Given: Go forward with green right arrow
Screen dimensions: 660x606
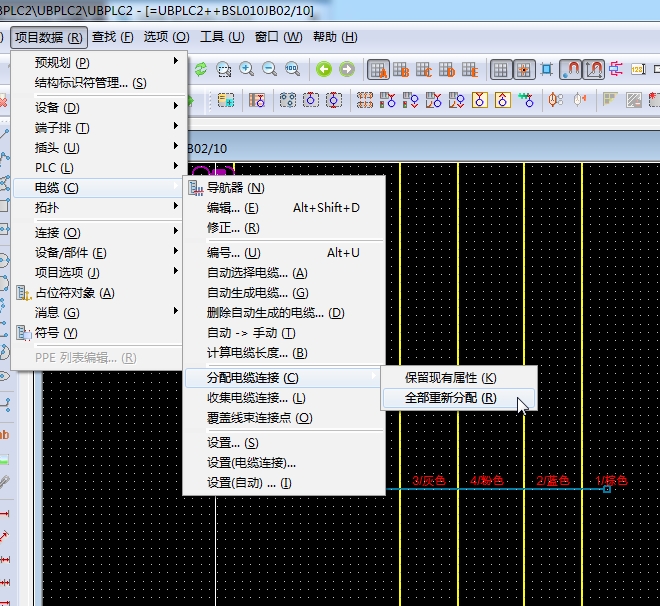Looking at the screenshot, I should (x=346, y=69).
